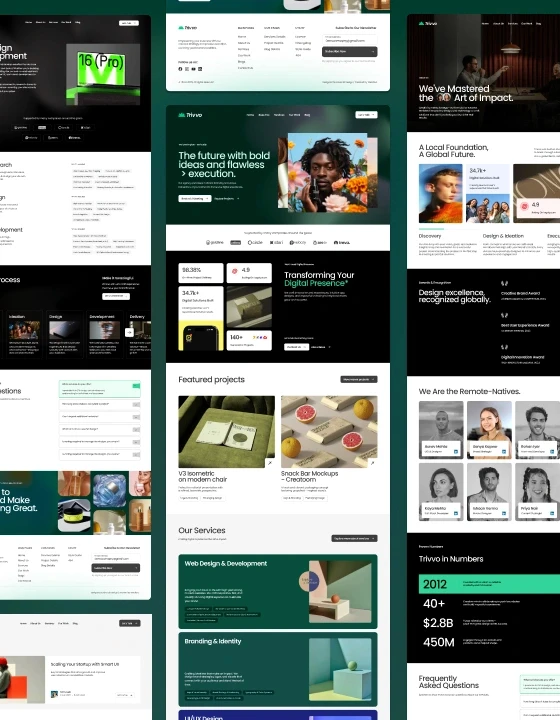
Task: Click the Ideation process card image
Action: tap(24, 330)
